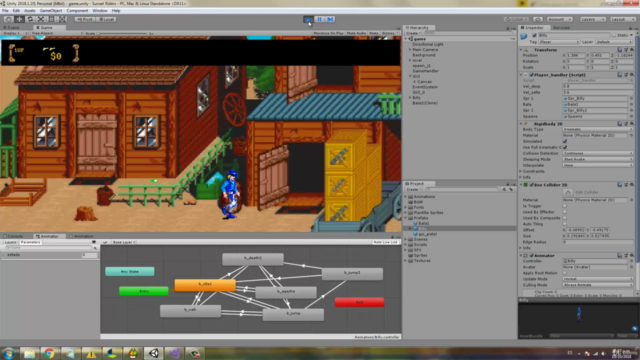Switch to the Services tab
Image resolution: width=640 pixels, height=360 pixels.
[x=561, y=28]
